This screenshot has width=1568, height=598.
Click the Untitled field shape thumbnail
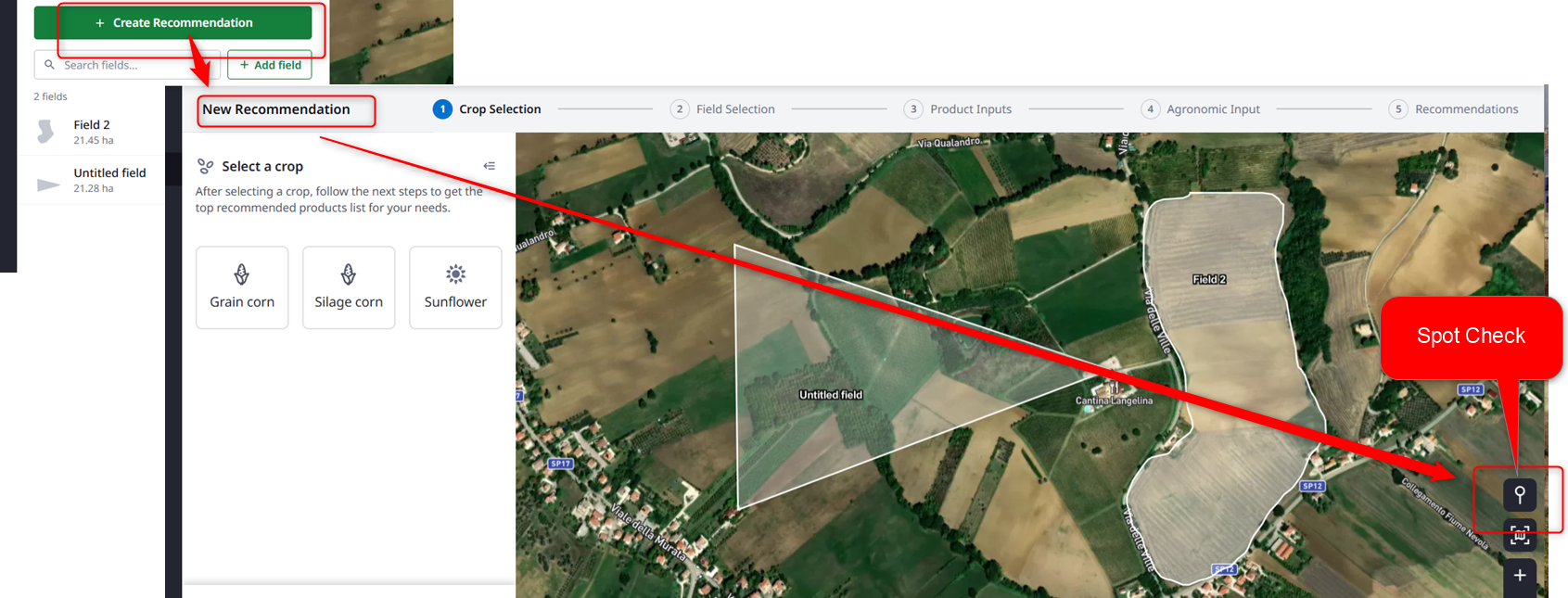[48, 184]
